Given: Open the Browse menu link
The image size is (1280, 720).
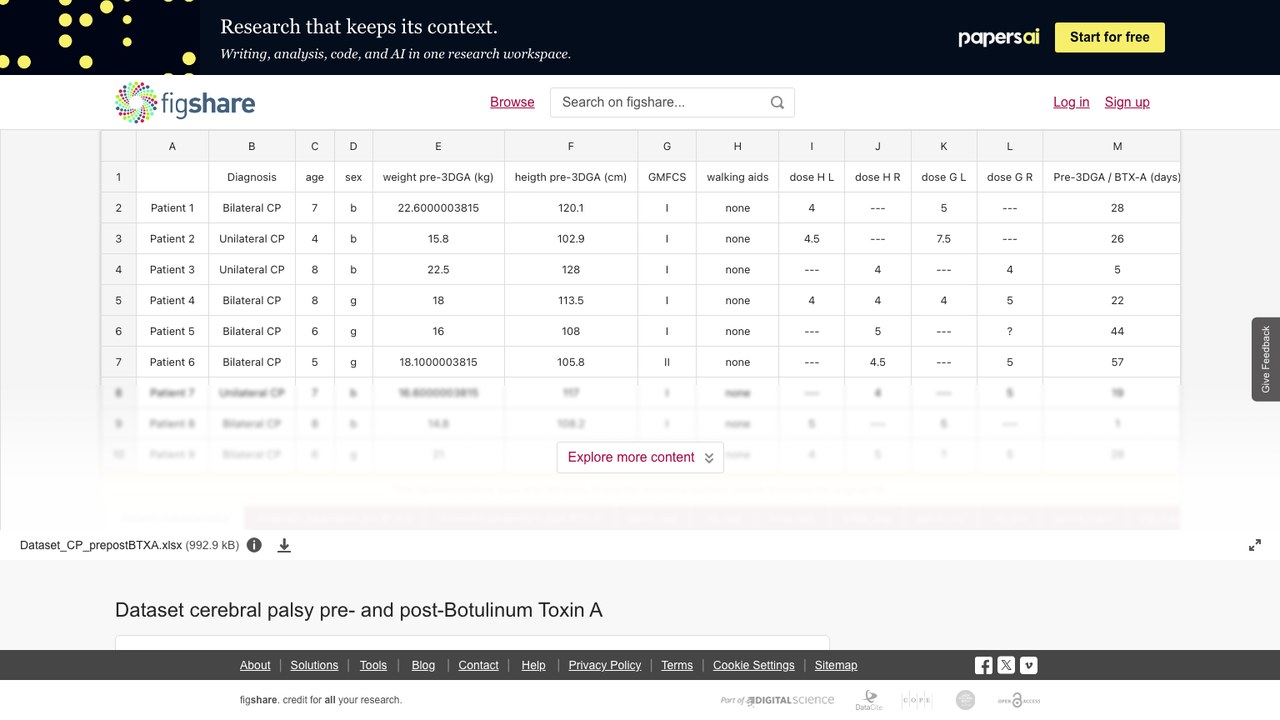Looking at the screenshot, I should coord(512,102).
